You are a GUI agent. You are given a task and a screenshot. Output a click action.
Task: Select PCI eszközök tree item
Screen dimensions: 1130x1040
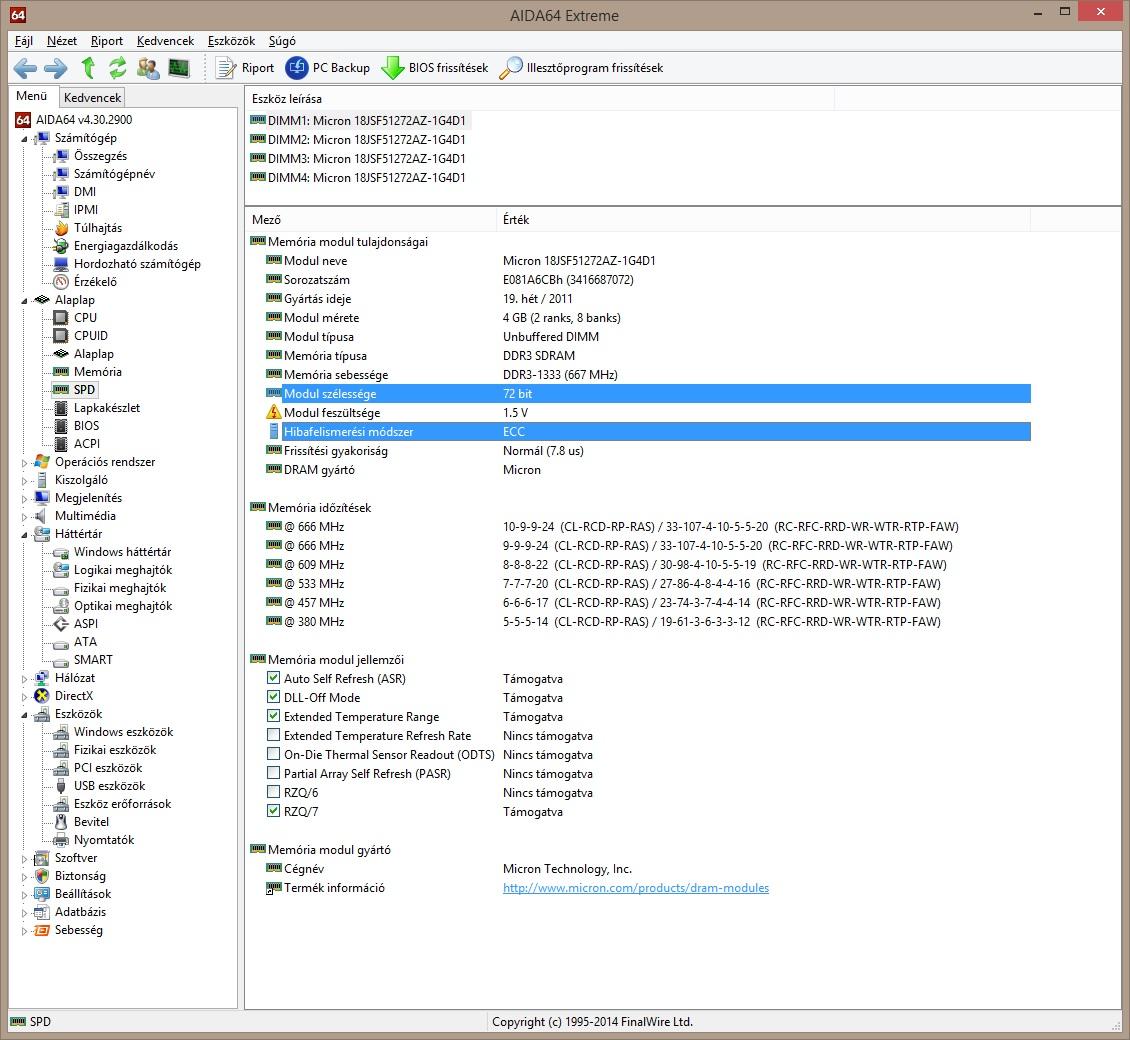[x=108, y=768]
